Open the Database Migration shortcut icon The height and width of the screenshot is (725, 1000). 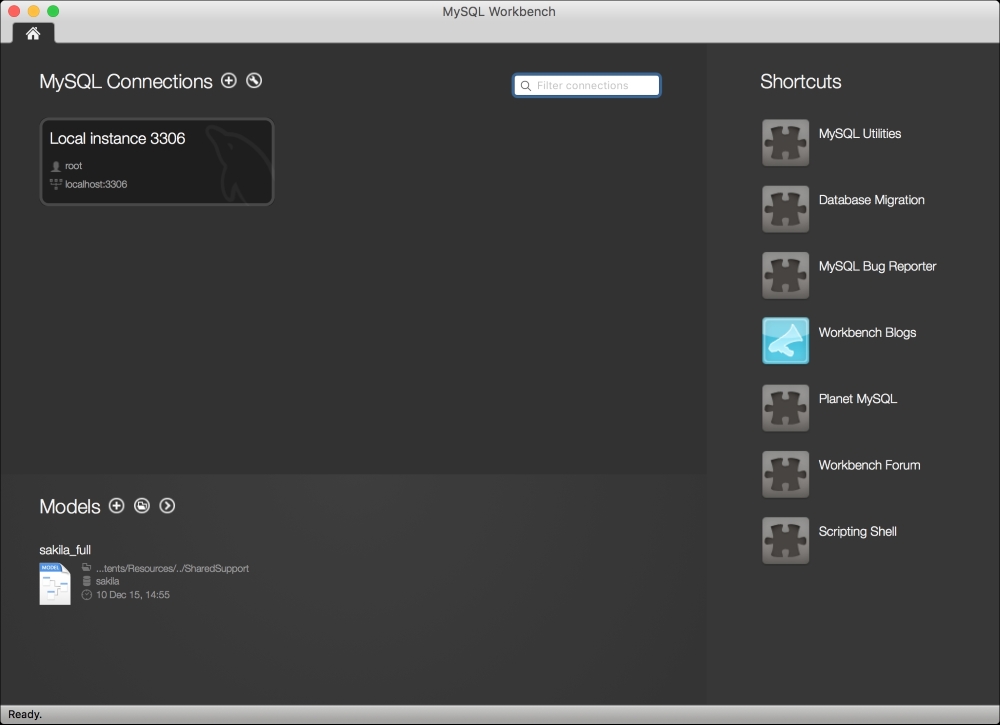(786, 209)
